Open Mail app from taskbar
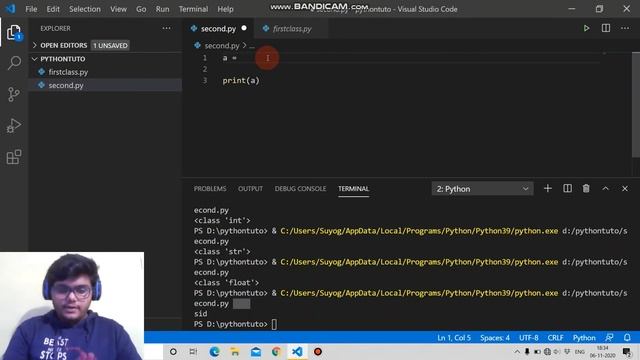The image size is (640, 360). [x=256, y=351]
